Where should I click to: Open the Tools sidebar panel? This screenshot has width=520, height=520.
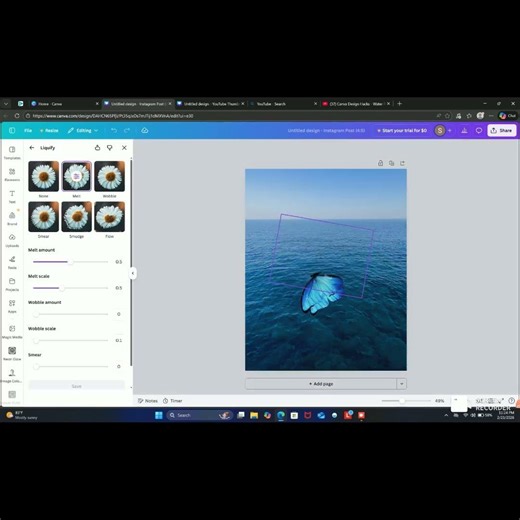(x=12, y=262)
